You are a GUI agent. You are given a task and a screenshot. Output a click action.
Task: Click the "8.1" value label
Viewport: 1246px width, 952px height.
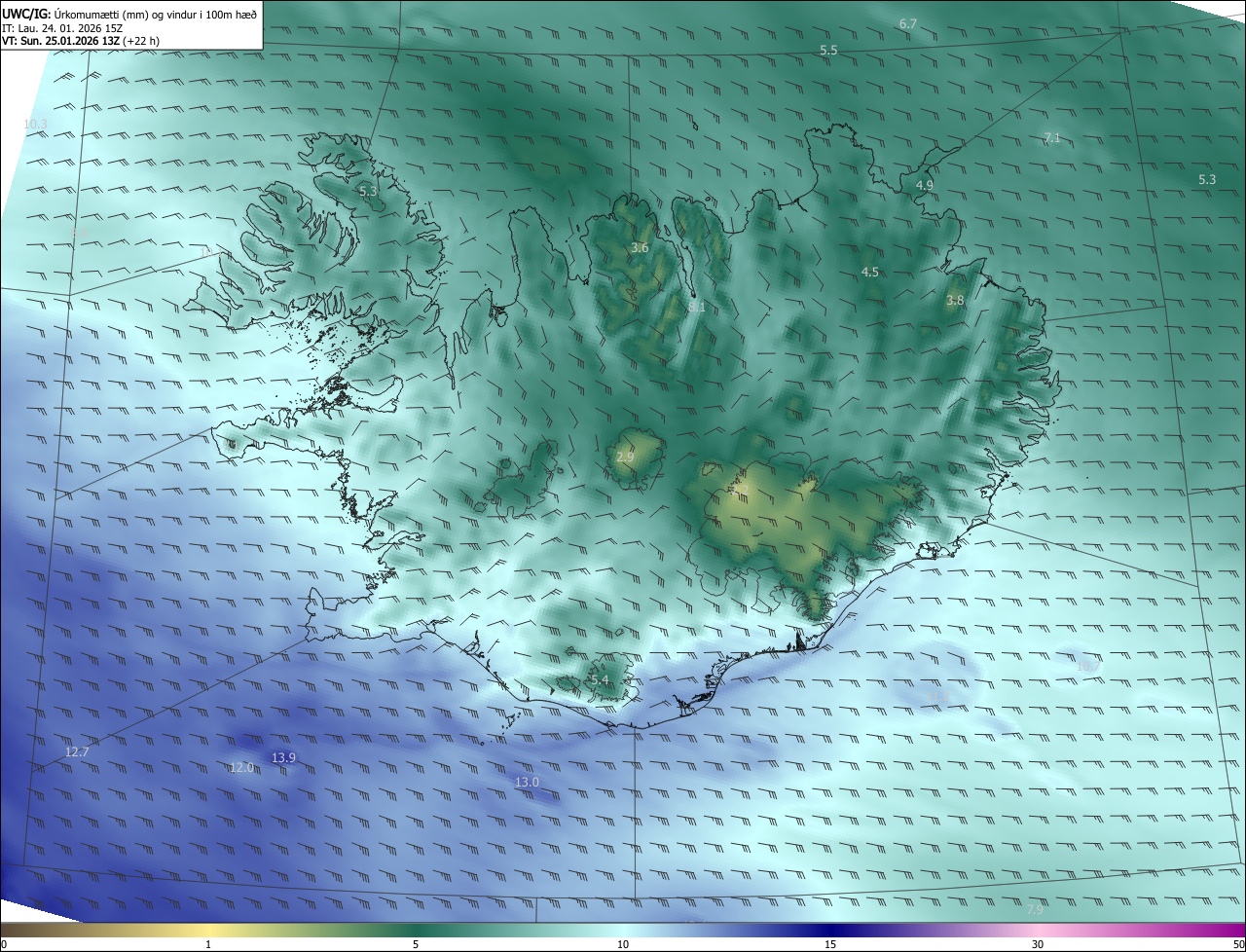(697, 307)
